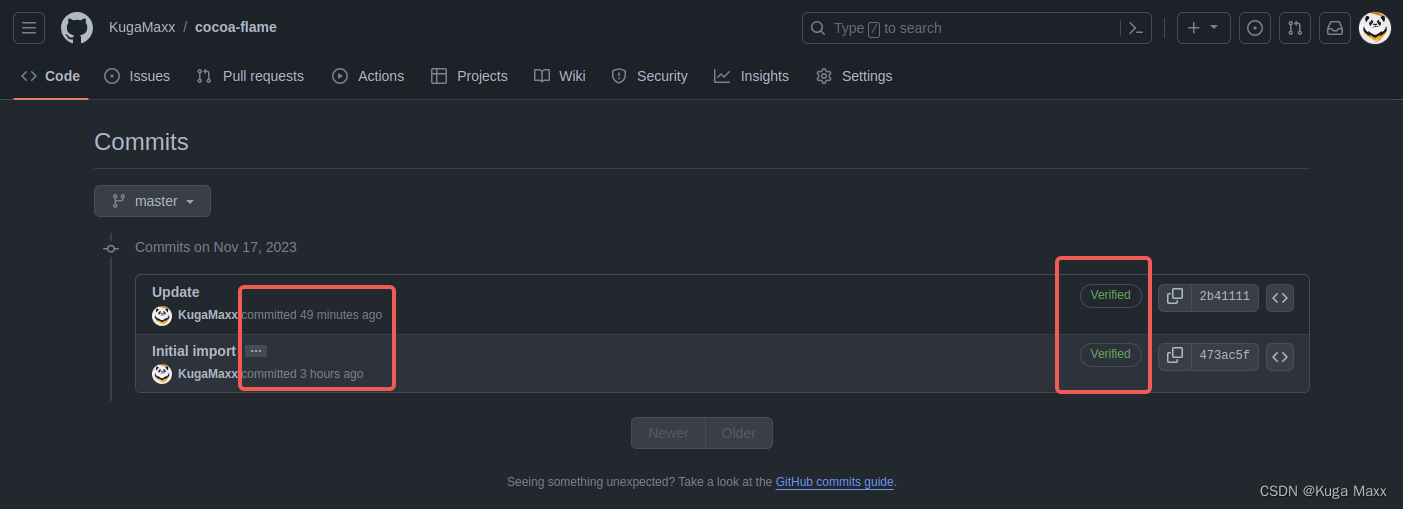Open the panda profile avatar menu
The image size is (1403, 509).
click(1375, 28)
